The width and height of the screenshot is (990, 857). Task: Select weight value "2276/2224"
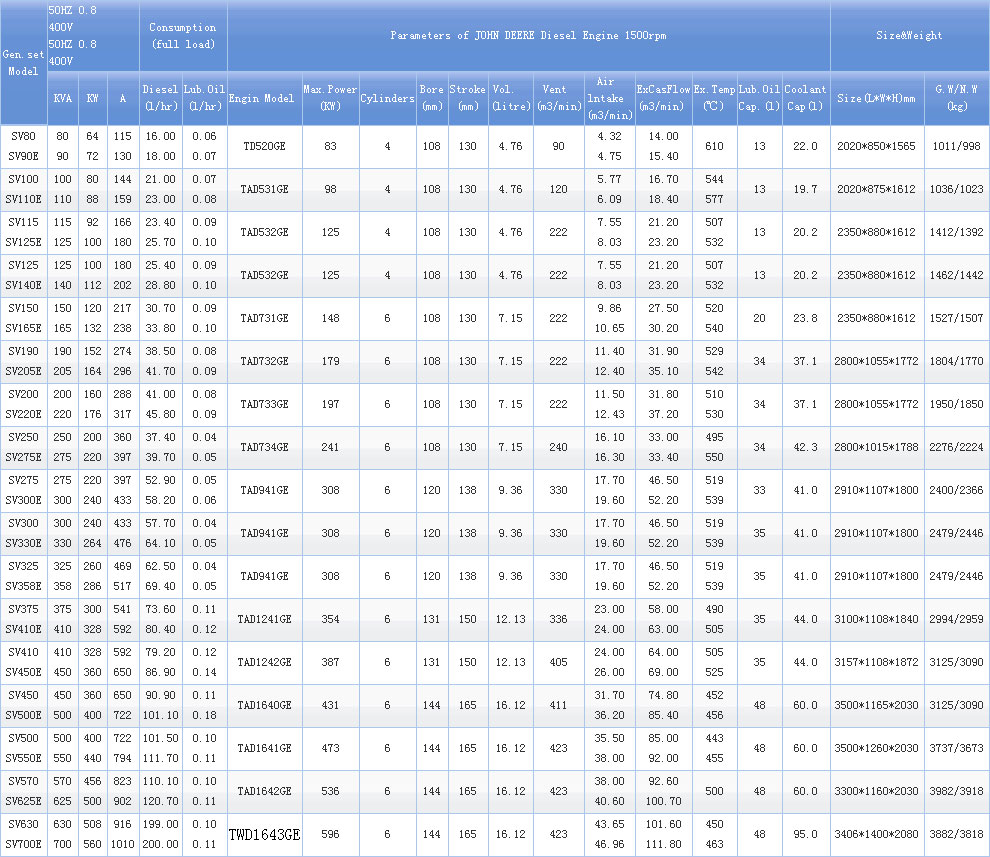[957, 446]
